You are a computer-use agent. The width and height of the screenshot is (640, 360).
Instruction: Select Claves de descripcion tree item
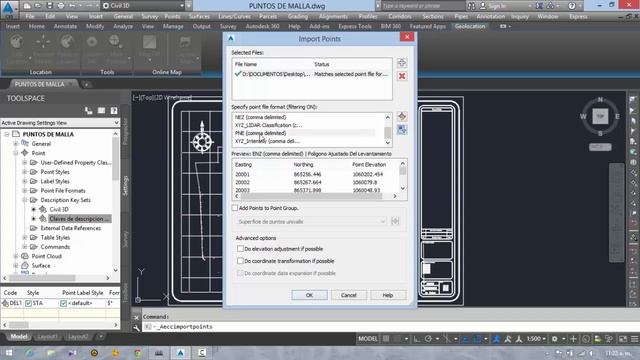[79, 219]
